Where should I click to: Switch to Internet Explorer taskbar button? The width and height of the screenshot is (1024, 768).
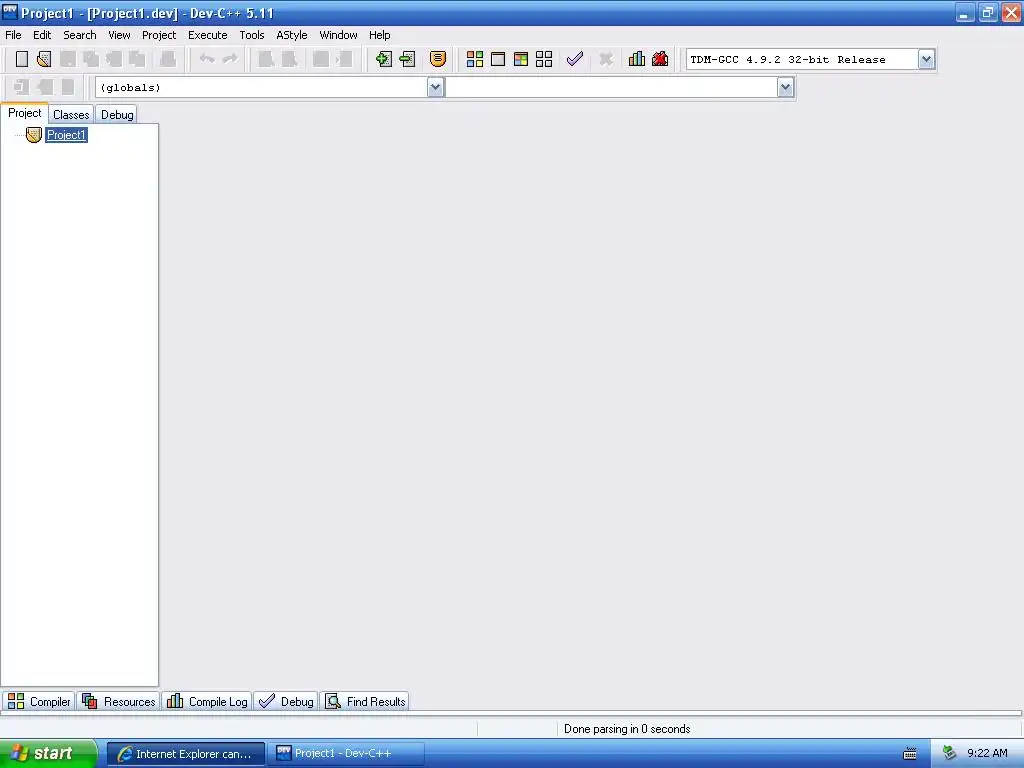tap(185, 754)
